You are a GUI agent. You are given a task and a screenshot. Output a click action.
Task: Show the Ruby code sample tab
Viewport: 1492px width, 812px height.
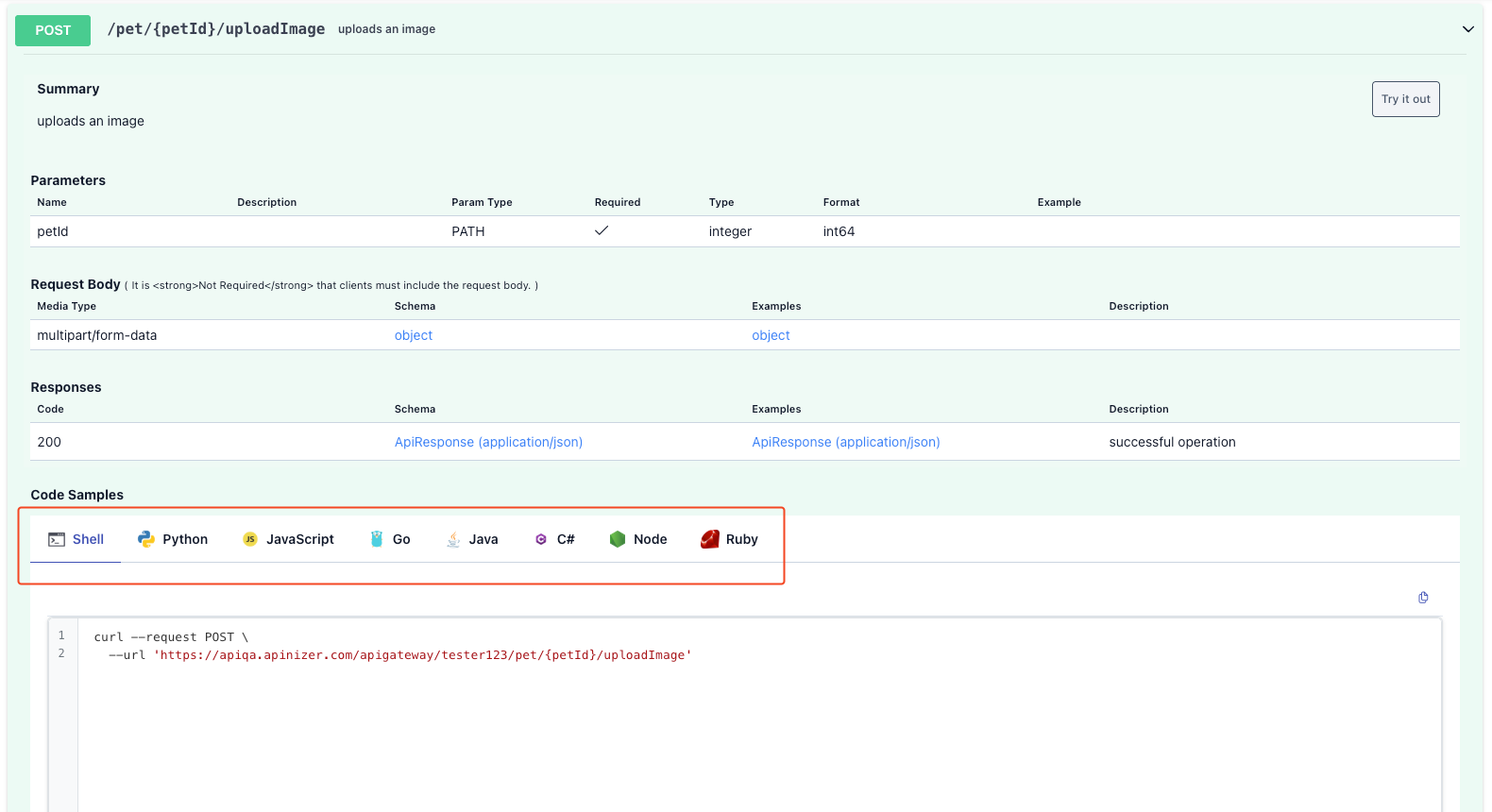(x=741, y=539)
